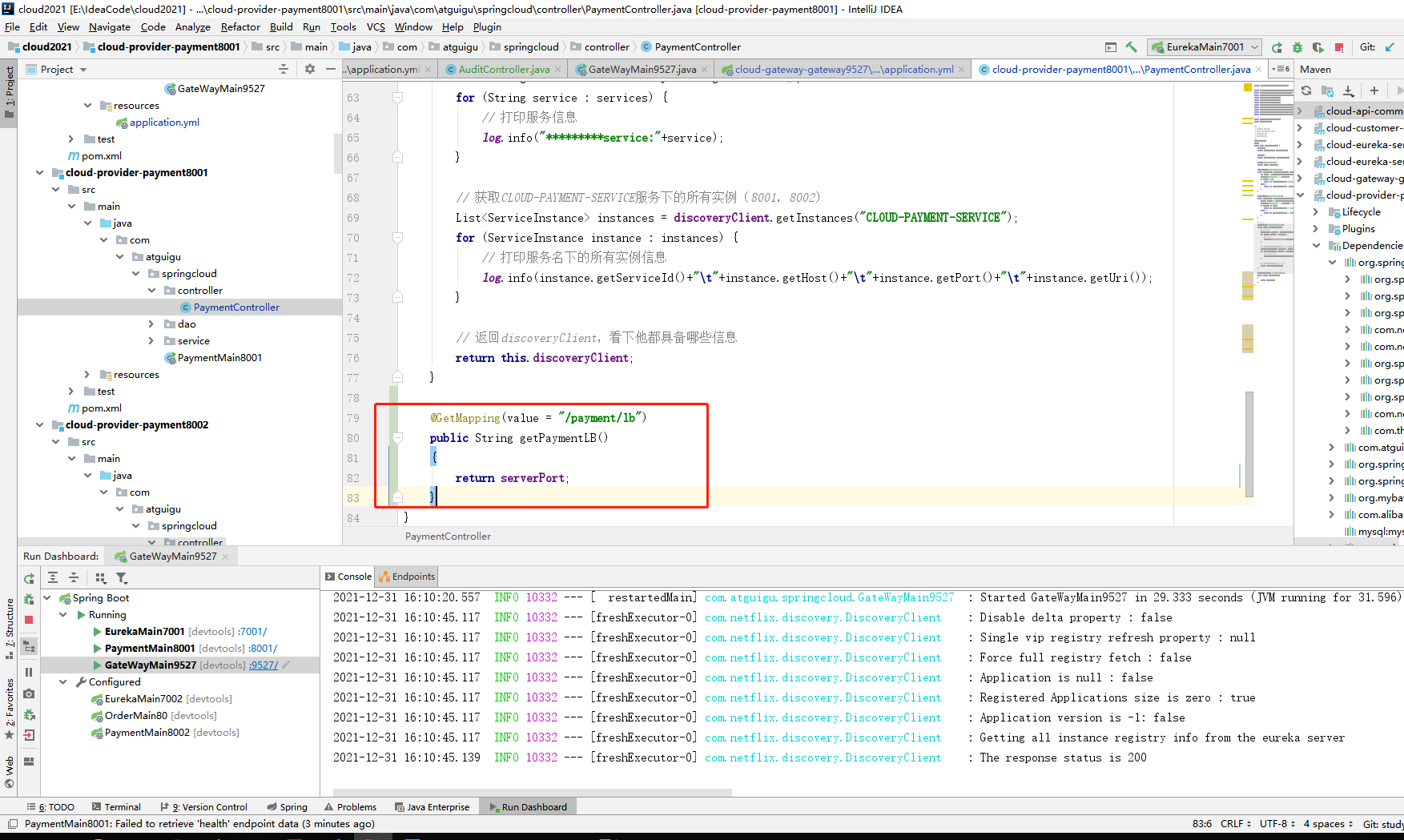This screenshot has height=840, width=1404.
Task: Click Terminal tool window button
Action: pyautogui.click(x=116, y=807)
